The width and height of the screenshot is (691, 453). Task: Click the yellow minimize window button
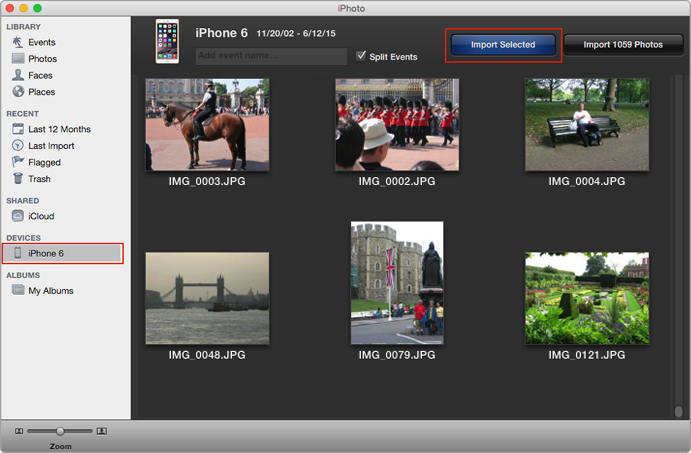point(24,7)
